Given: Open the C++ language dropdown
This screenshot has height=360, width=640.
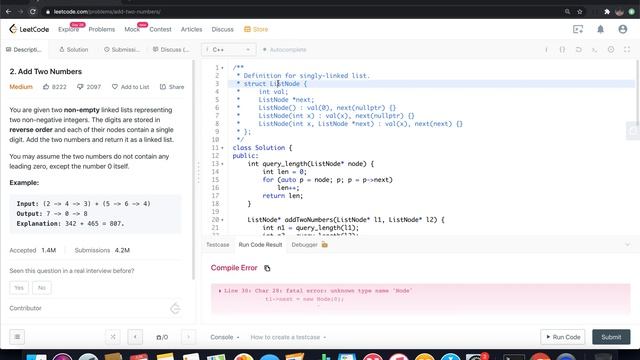Looking at the screenshot, I should [x=228, y=49].
